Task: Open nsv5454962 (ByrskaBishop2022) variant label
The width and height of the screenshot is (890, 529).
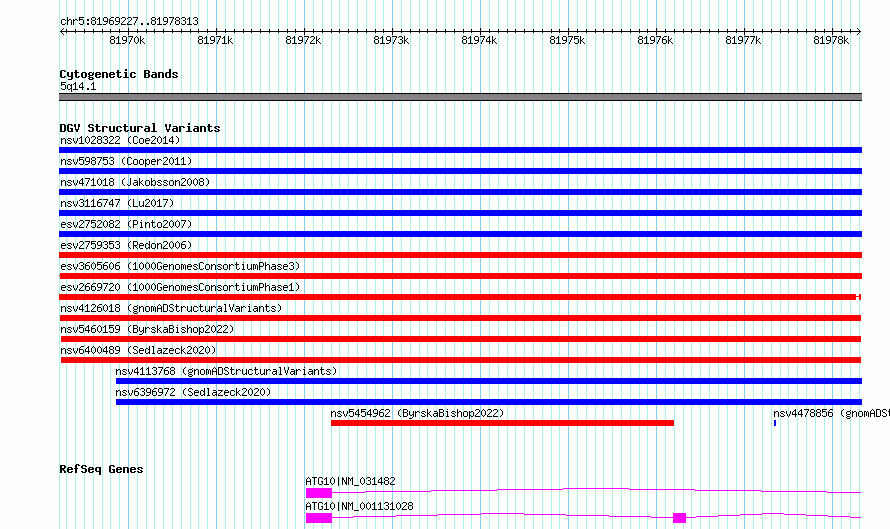Action: point(417,413)
